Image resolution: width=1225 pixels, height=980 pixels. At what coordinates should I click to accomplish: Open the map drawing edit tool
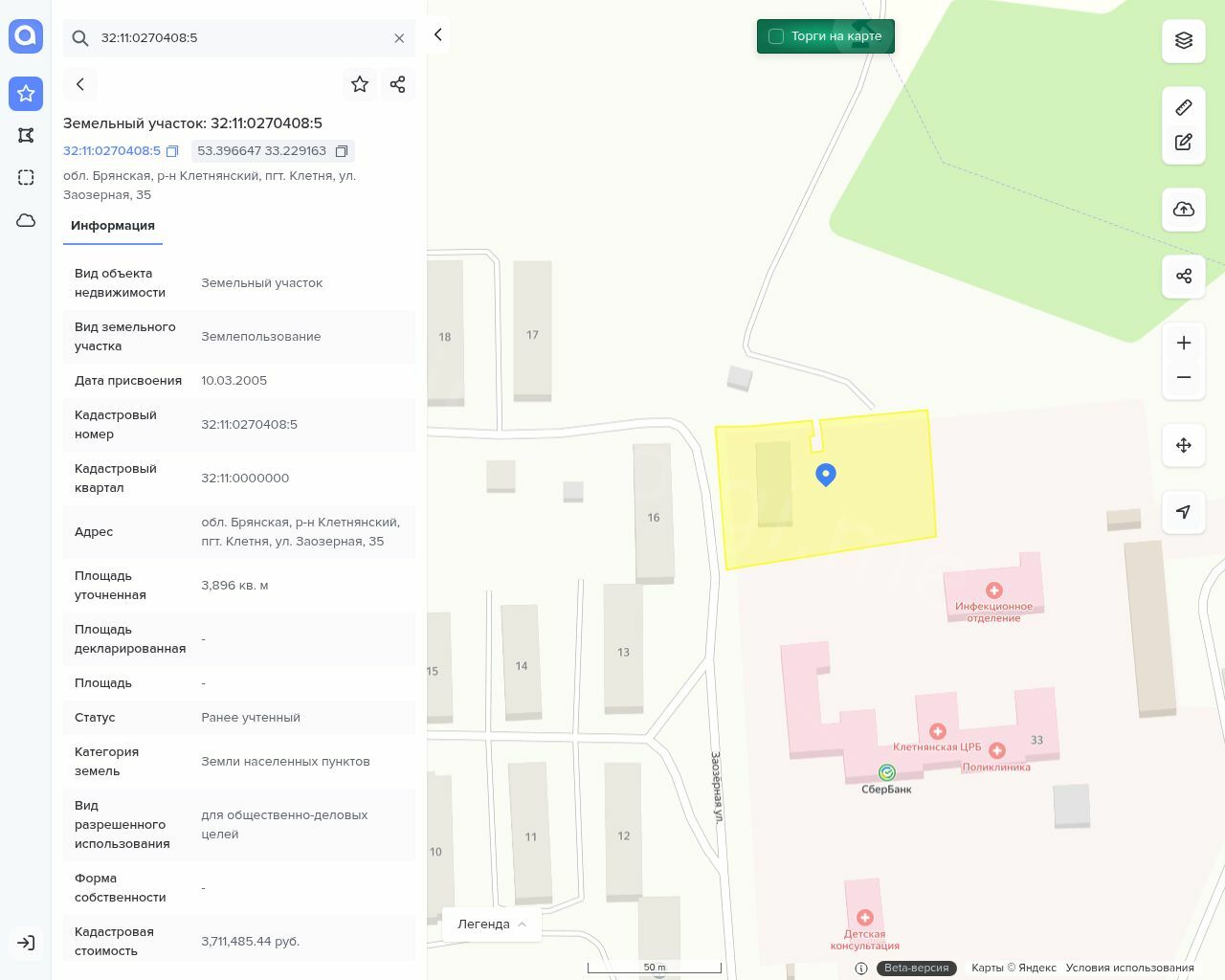1184,142
